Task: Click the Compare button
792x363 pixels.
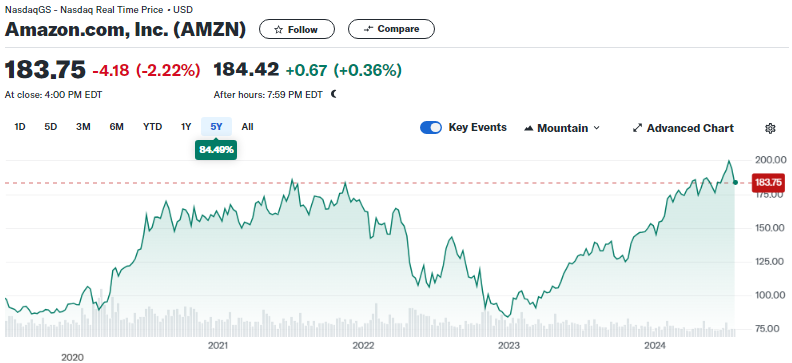Action: [x=391, y=29]
